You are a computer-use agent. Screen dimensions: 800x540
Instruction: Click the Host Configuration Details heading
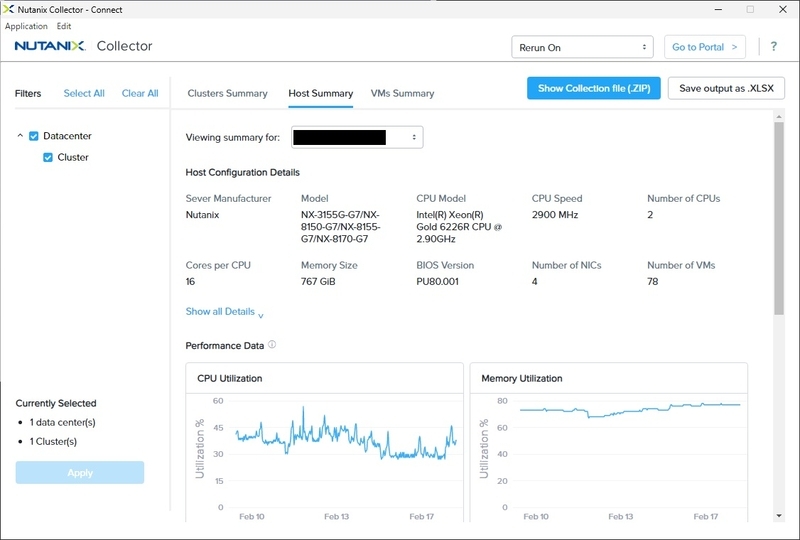point(242,173)
